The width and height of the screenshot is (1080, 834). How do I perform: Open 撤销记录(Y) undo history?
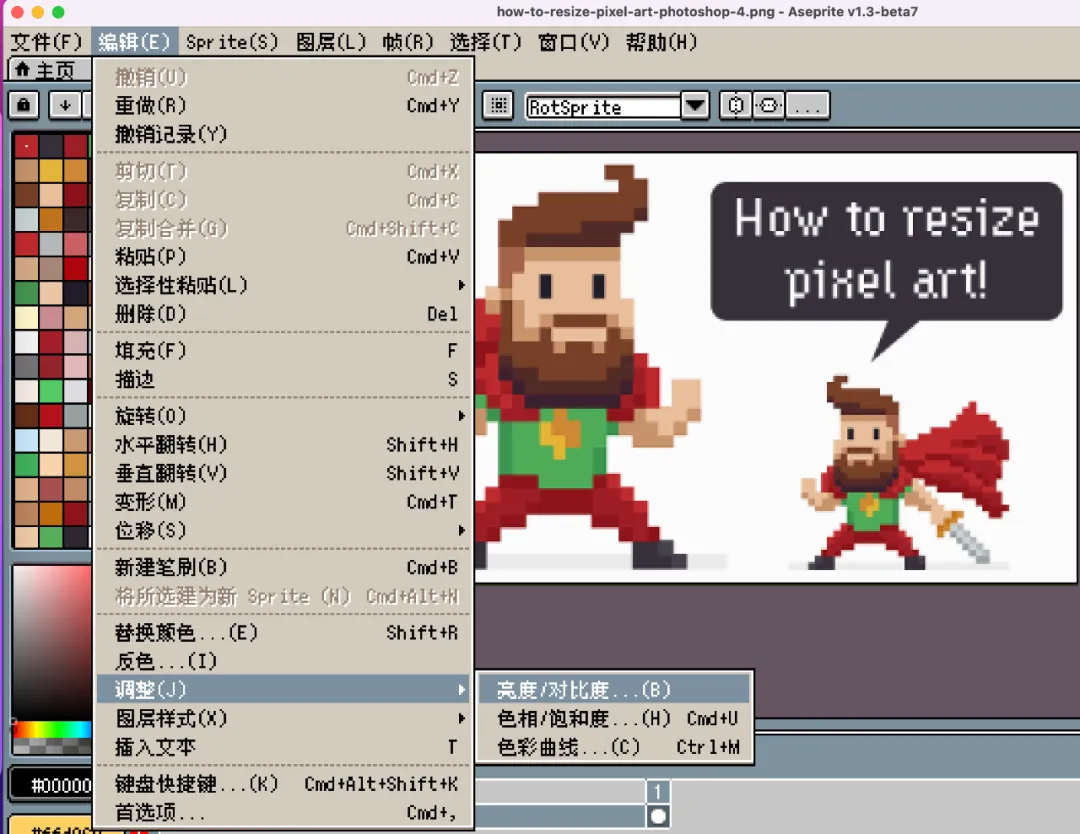[x=283, y=134]
